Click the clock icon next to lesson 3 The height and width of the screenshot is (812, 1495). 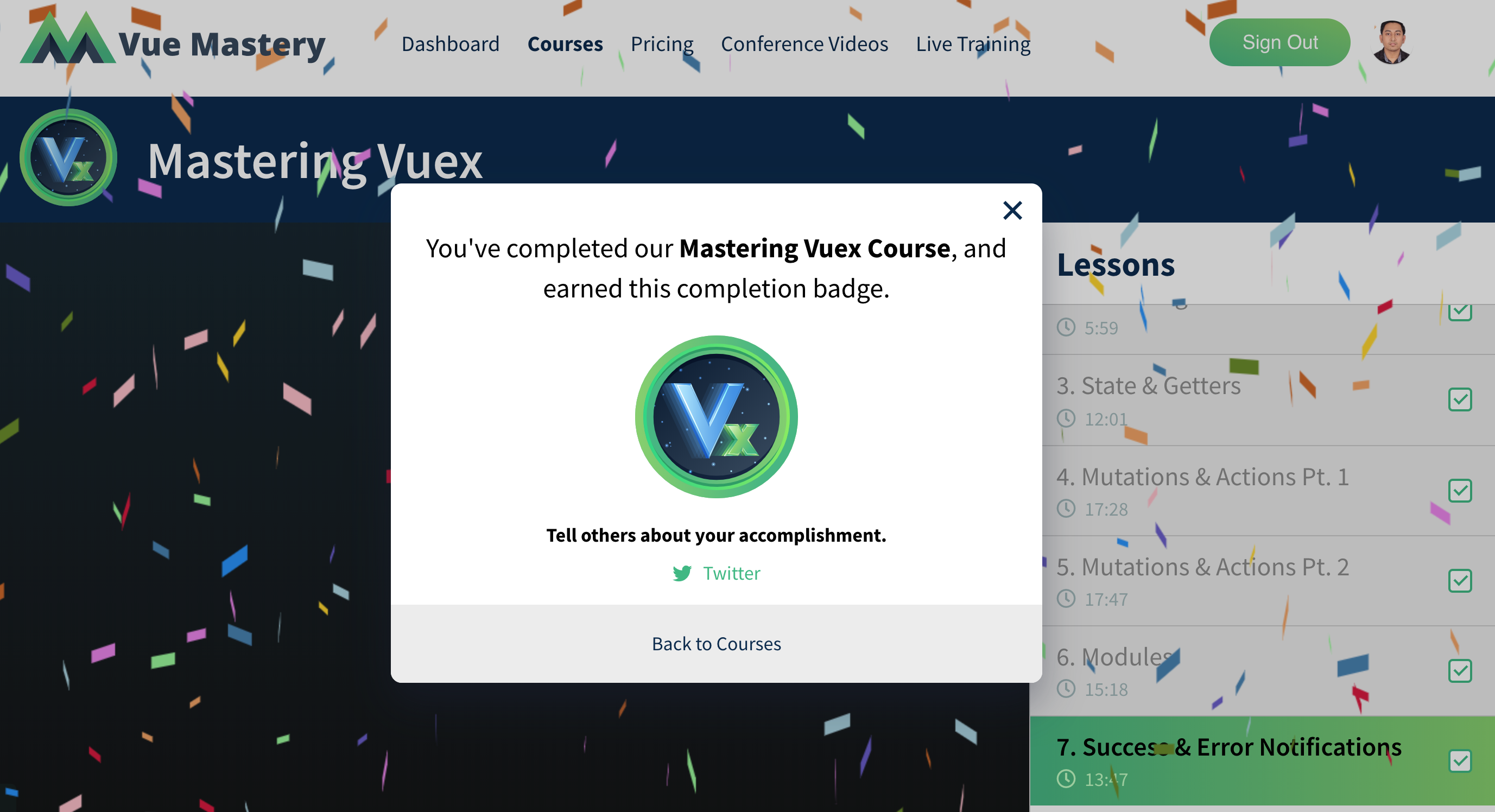point(1064,418)
